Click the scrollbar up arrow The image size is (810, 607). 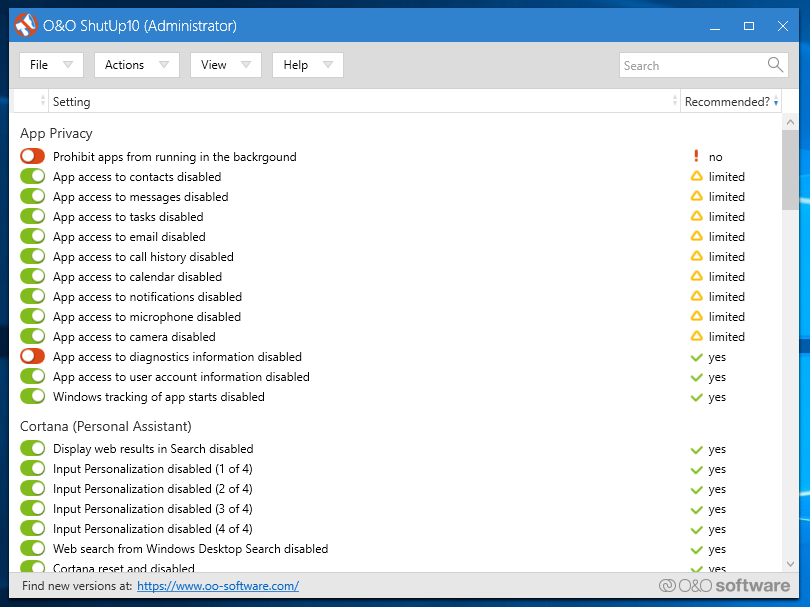point(790,122)
